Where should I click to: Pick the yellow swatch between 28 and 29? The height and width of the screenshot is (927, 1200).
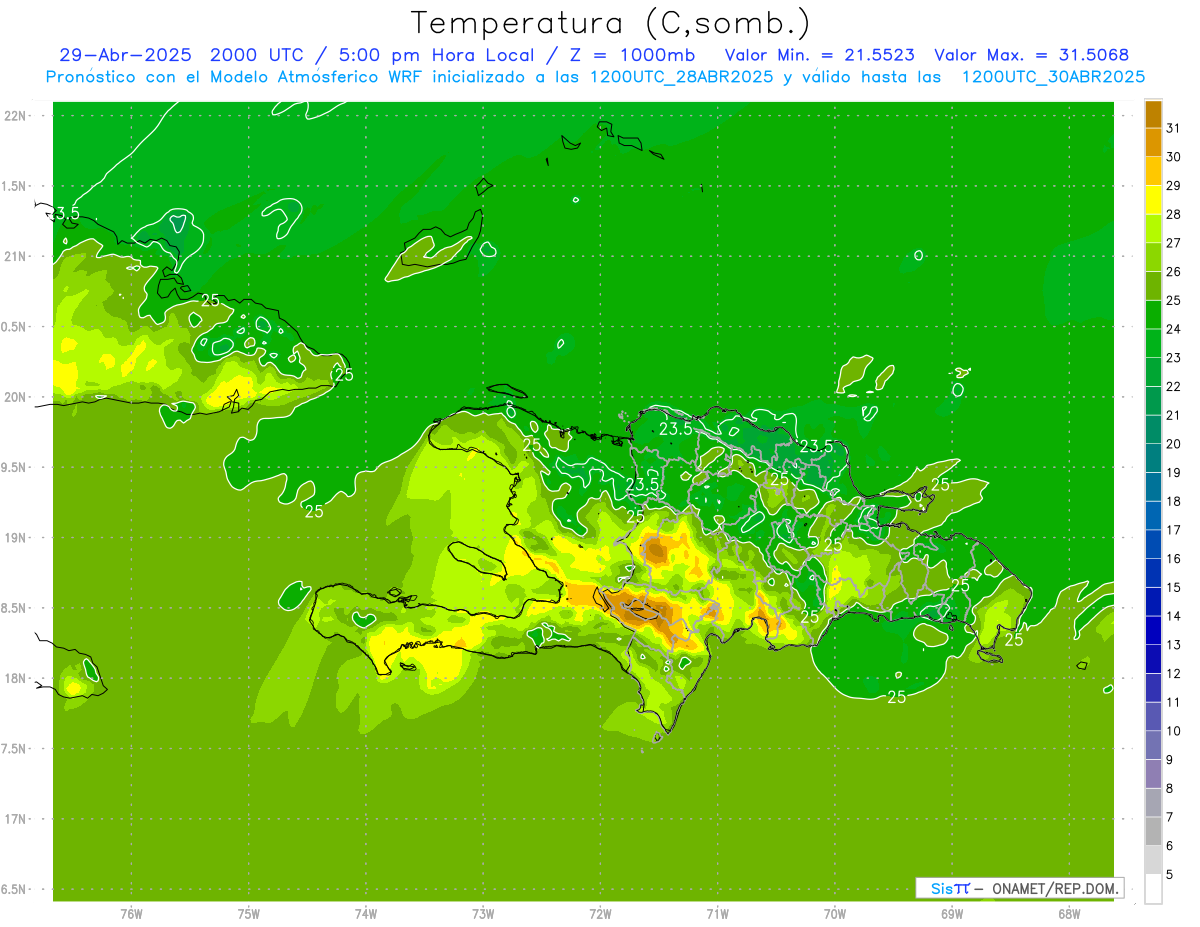point(1154,201)
